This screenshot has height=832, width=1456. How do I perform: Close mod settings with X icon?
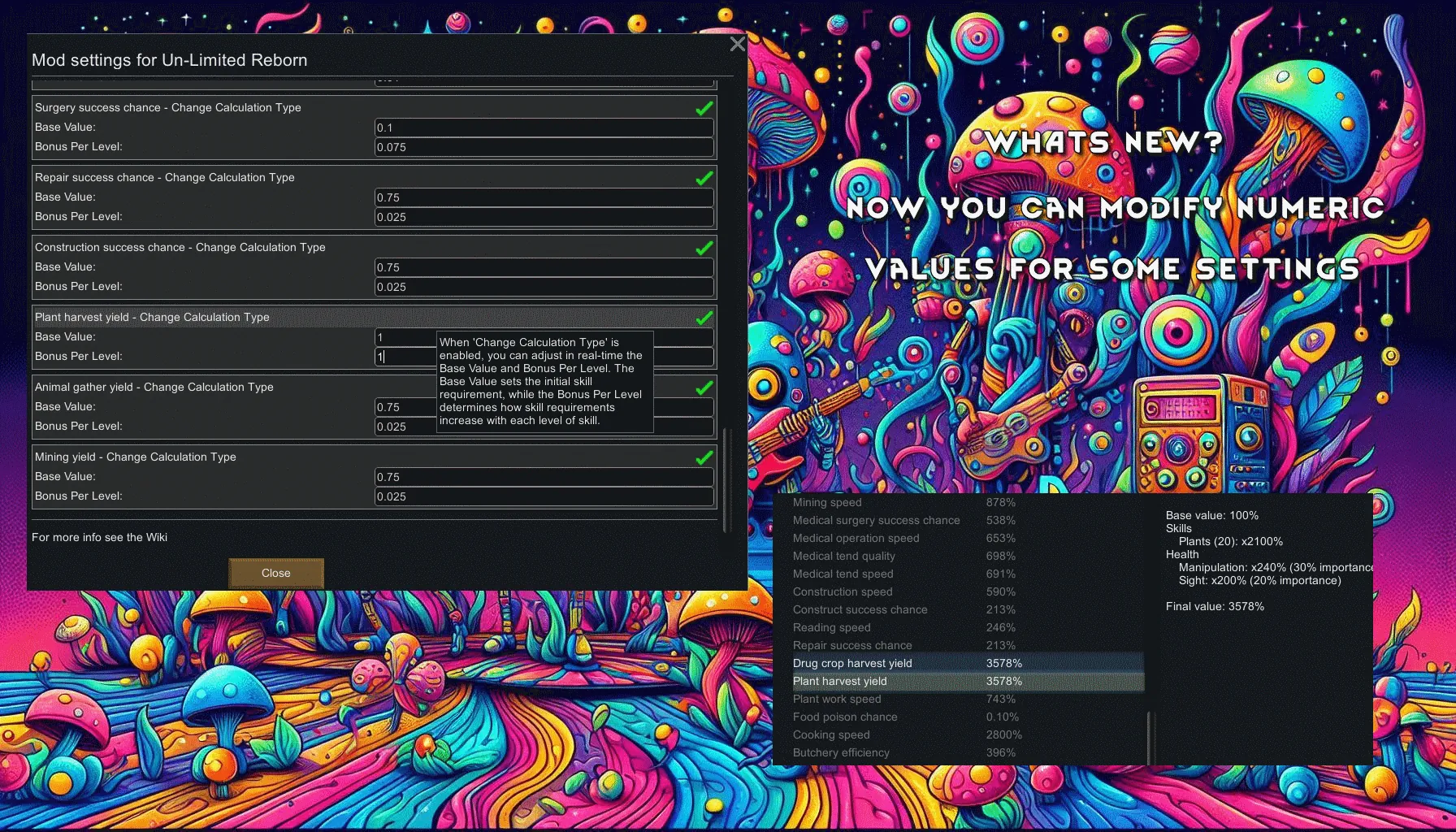737,44
